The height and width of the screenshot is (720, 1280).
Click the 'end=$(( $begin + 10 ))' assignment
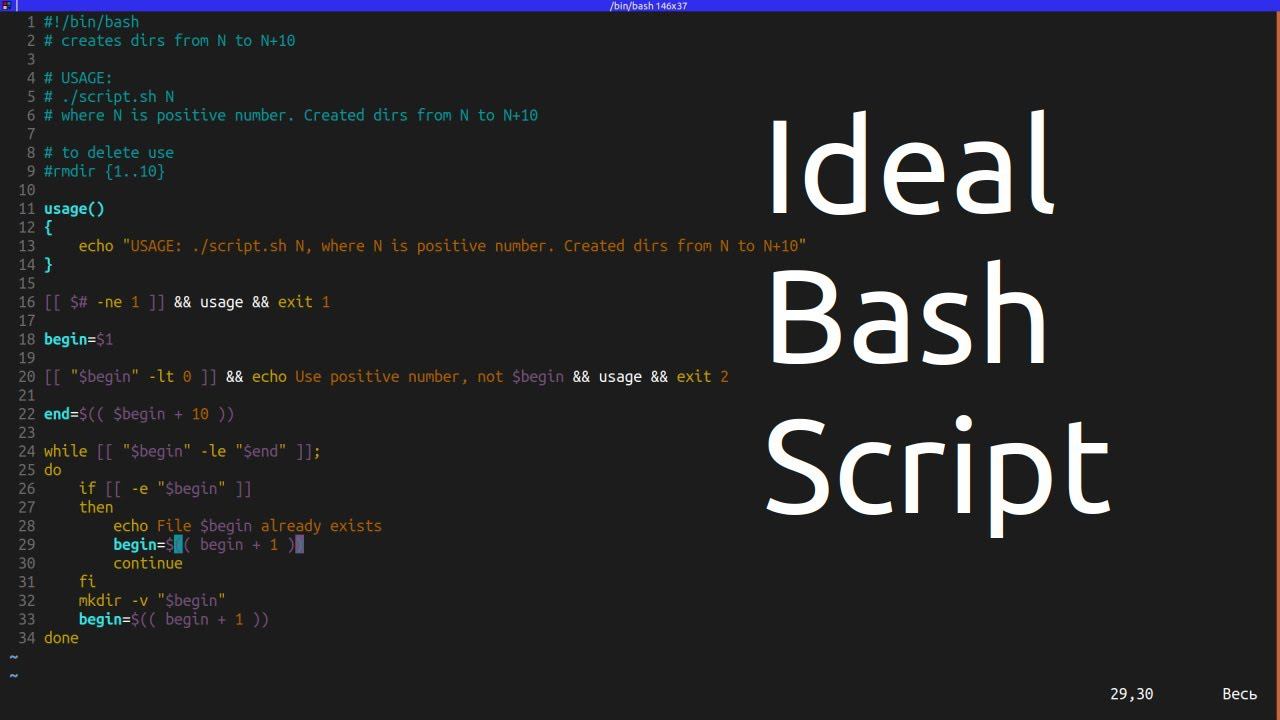139,414
